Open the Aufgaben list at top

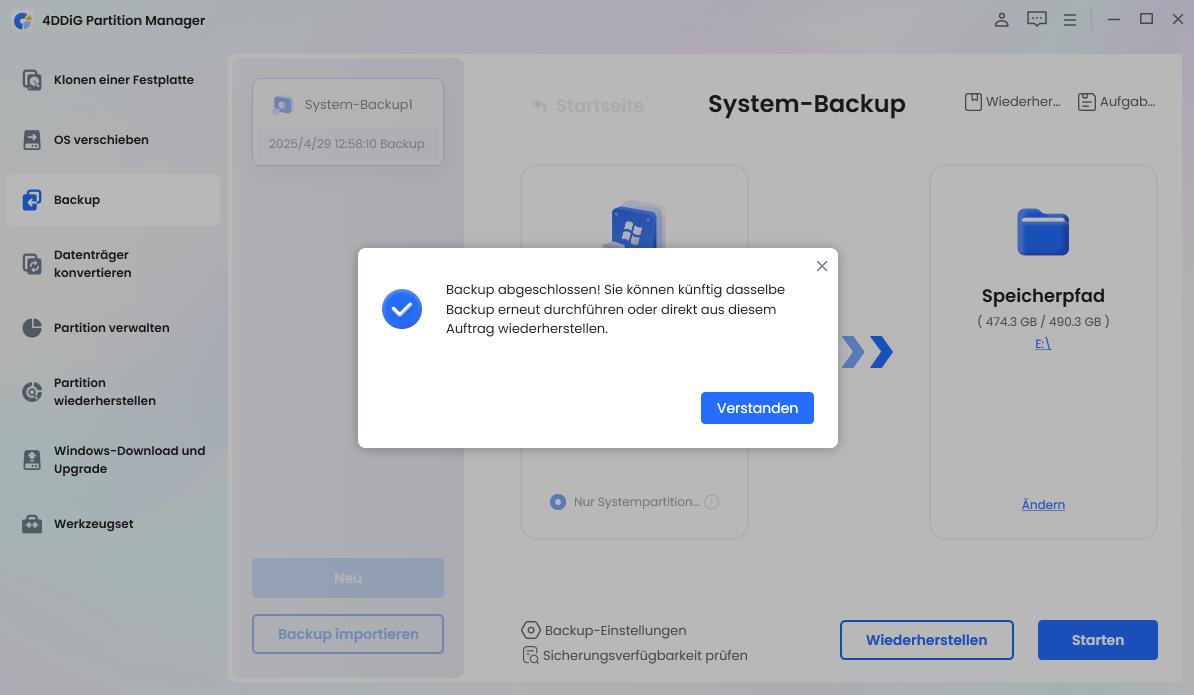click(x=1116, y=101)
